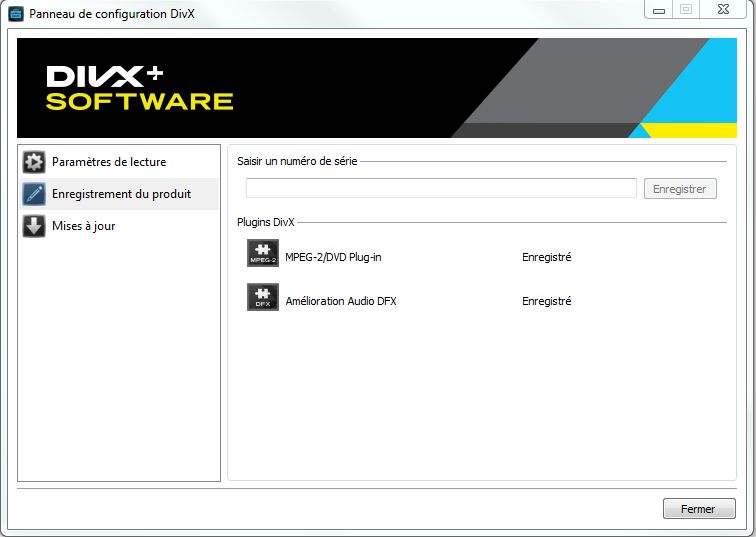
Task: Click the download arrow icon for Mises à jour
Action: click(x=34, y=226)
